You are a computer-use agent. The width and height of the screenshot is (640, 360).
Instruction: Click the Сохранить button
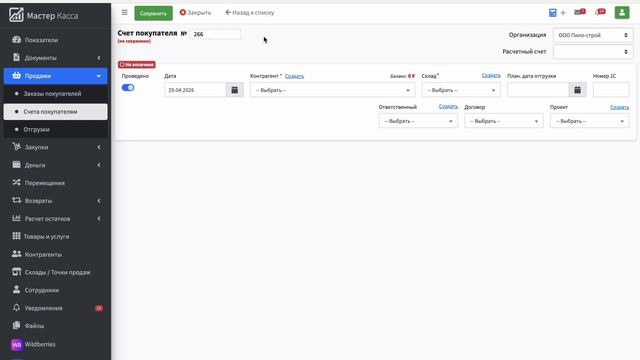coord(153,13)
